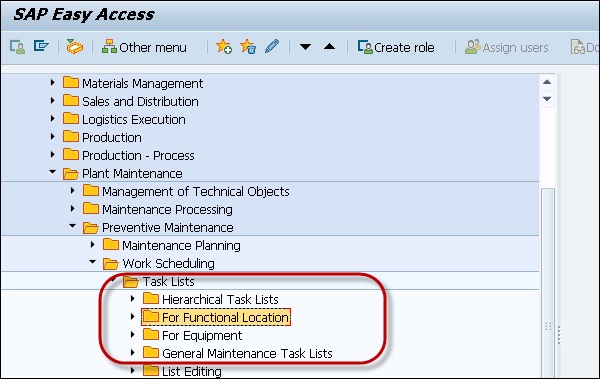Click Move Favorites Up arrow

329,47
